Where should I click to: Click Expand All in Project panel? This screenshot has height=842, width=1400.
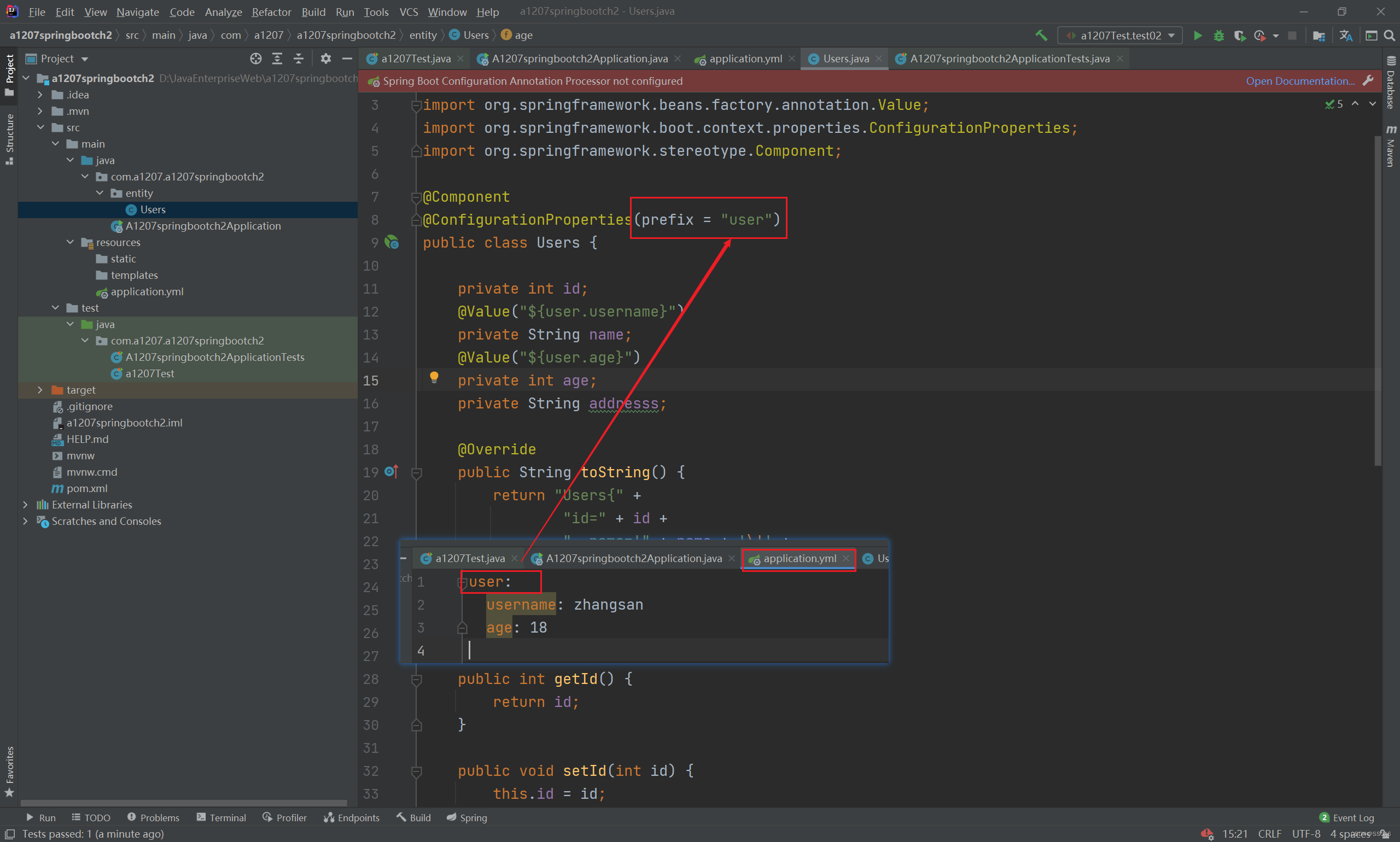277,59
